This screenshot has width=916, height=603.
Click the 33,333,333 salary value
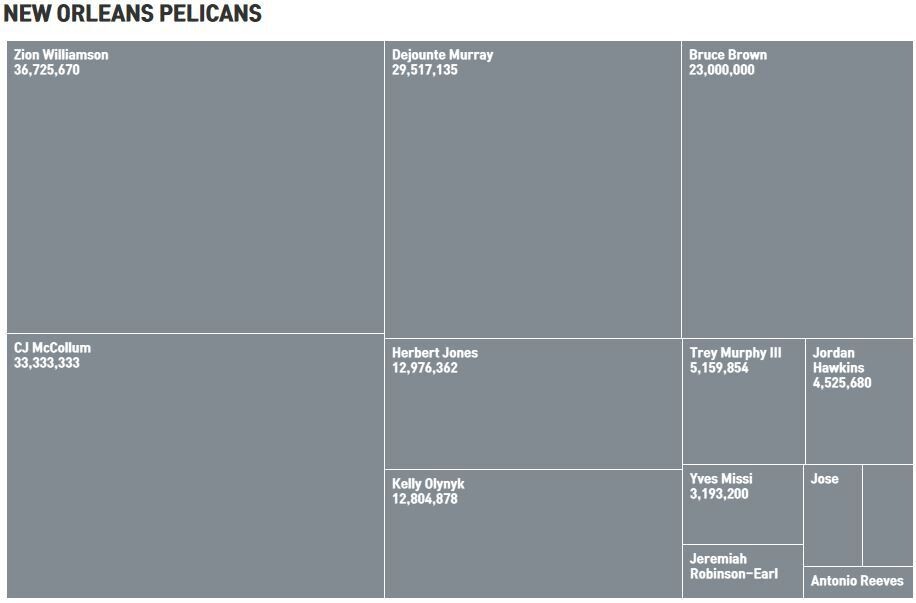pyautogui.click(x=47, y=363)
